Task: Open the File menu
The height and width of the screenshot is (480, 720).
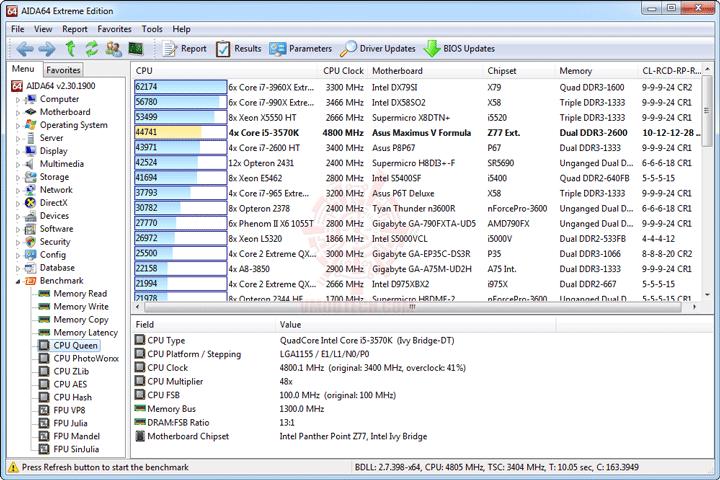Action: point(17,29)
